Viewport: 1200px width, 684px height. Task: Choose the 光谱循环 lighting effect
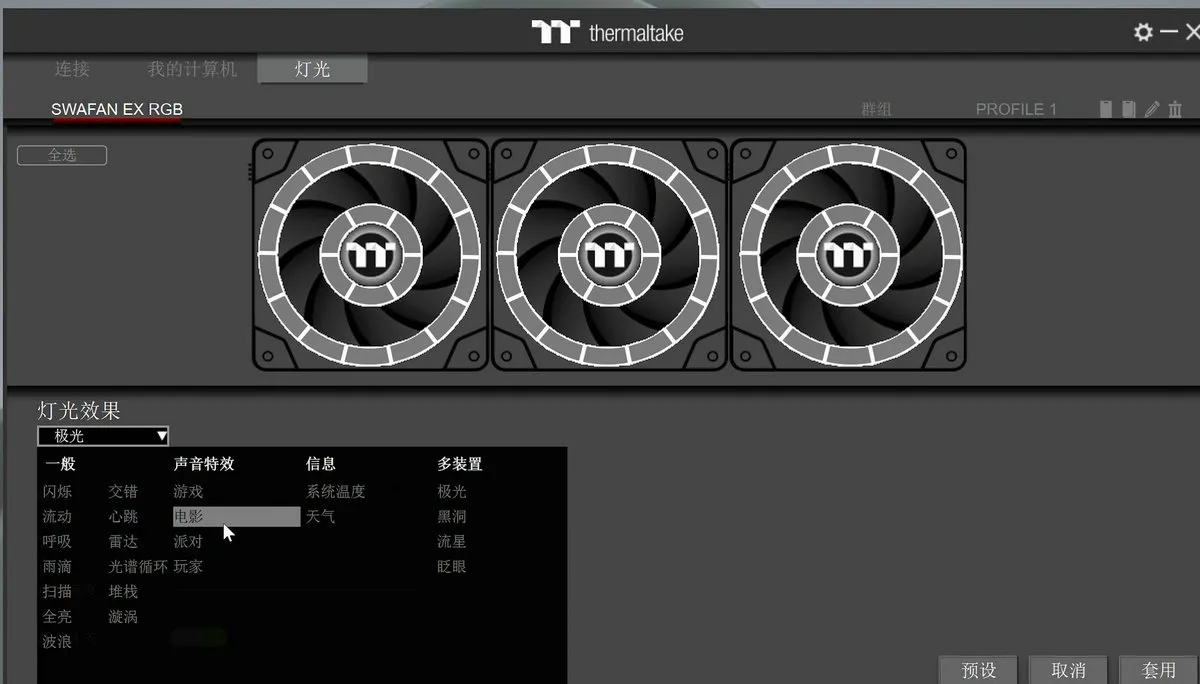click(138, 567)
